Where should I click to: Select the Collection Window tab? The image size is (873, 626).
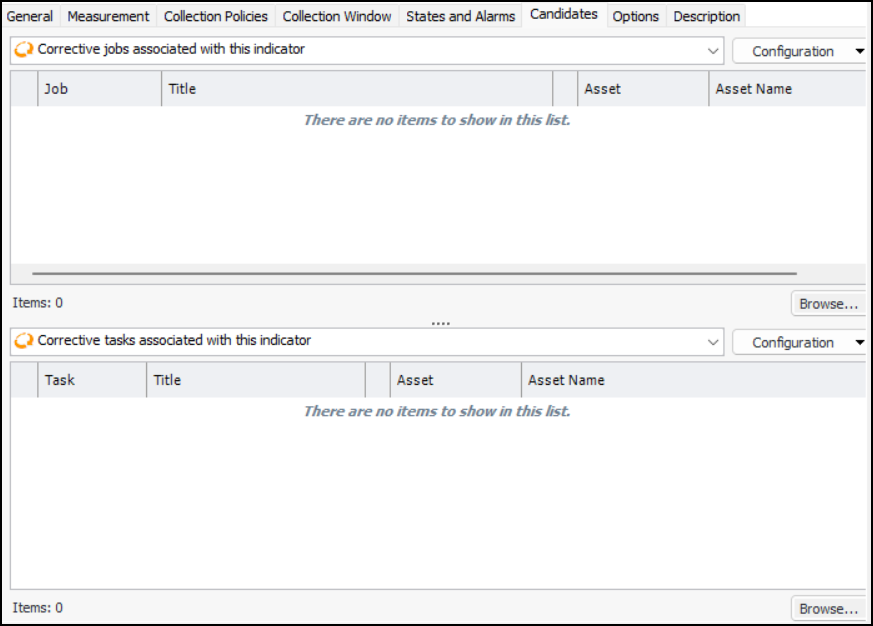tap(337, 16)
